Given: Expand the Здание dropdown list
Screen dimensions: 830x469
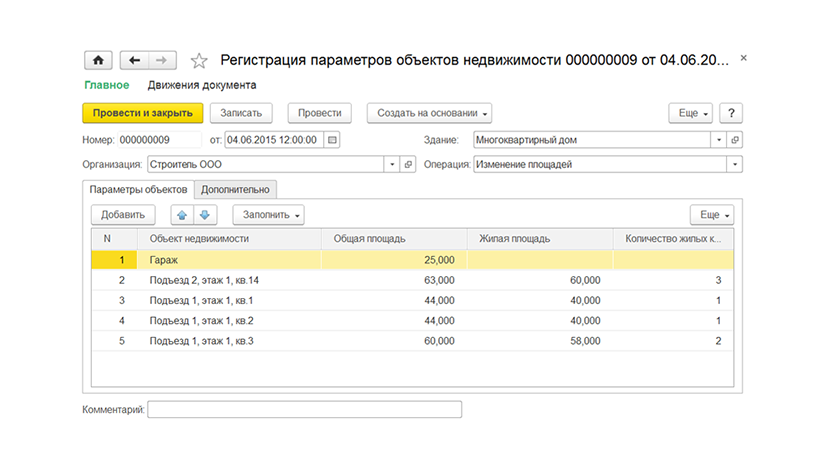Looking at the screenshot, I should 719,140.
